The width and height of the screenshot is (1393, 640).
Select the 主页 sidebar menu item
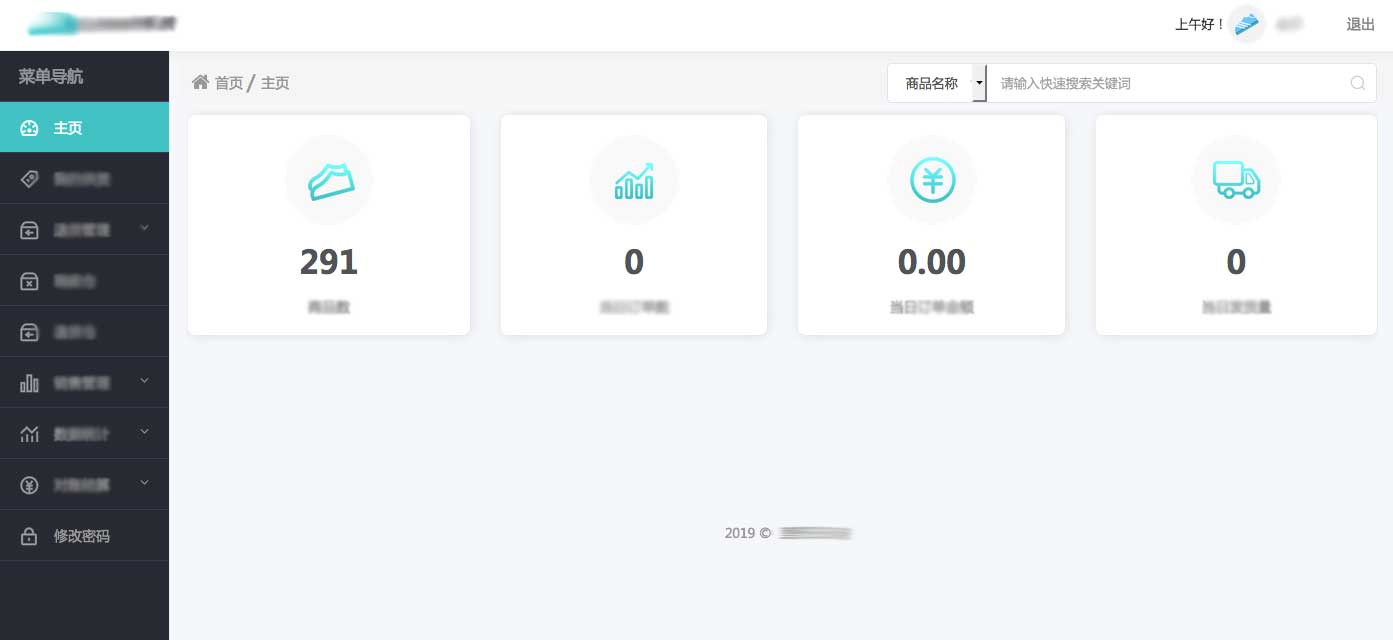pos(68,128)
